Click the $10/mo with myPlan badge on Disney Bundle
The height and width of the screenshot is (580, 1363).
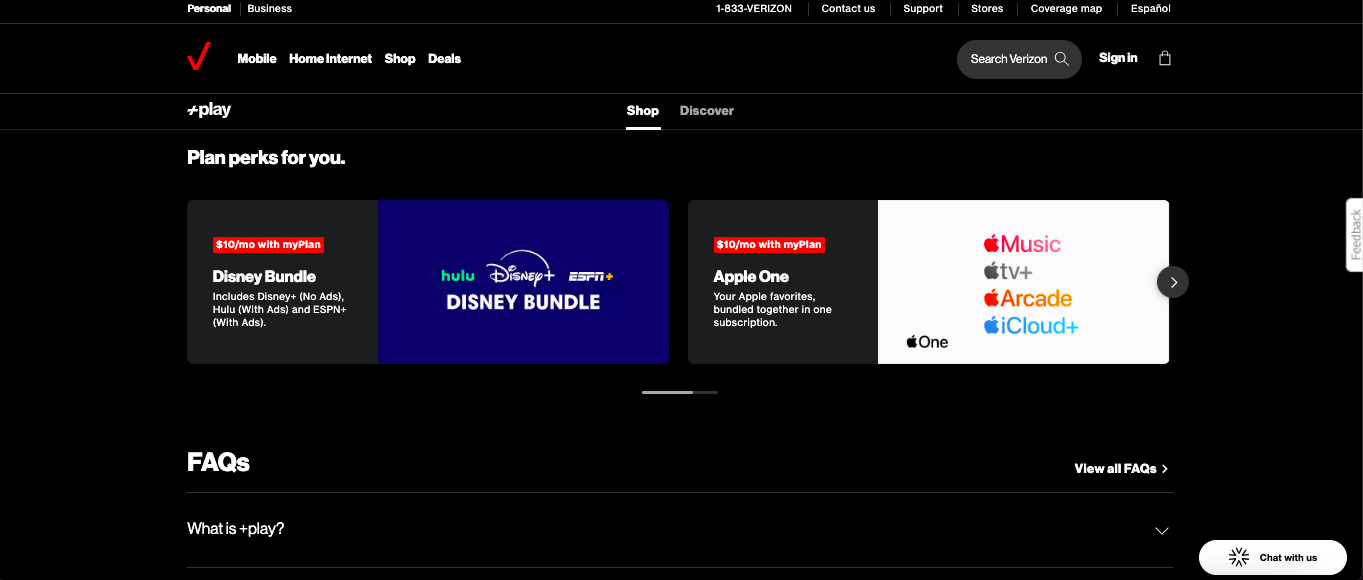click(x=268, y=244)
